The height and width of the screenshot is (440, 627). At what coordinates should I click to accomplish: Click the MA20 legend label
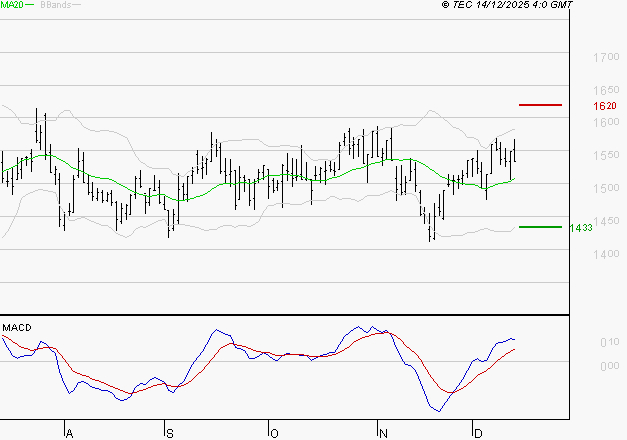coord(12,5)
